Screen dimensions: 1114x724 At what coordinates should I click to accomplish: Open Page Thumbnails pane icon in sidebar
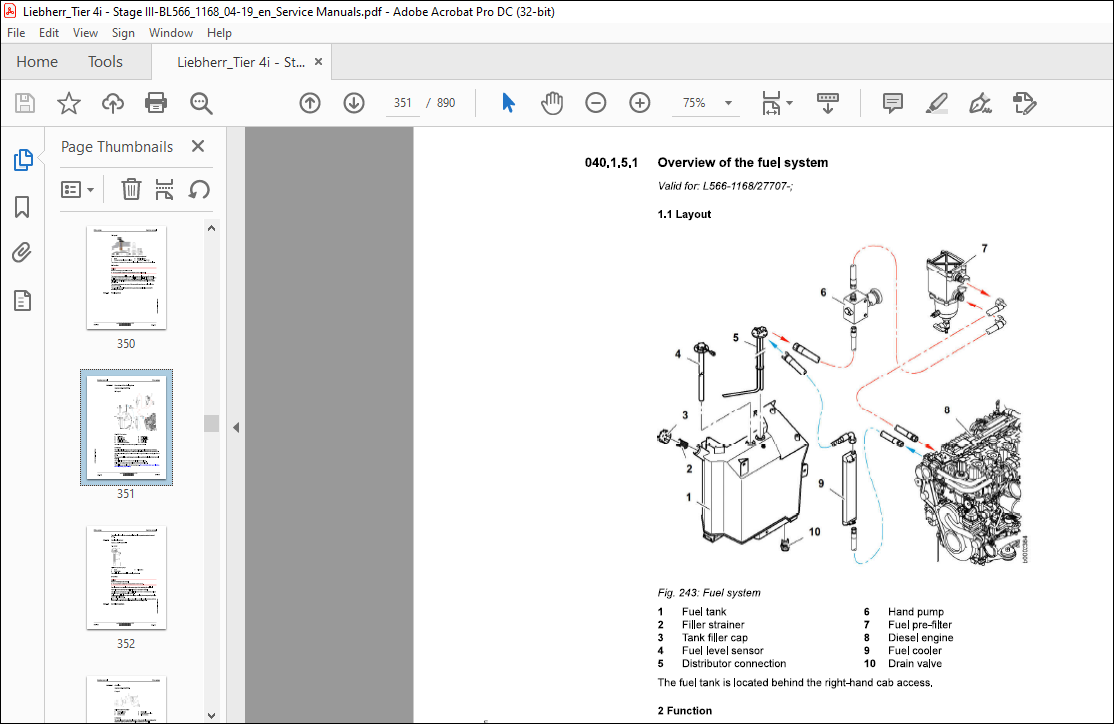[x=23, y=160]
